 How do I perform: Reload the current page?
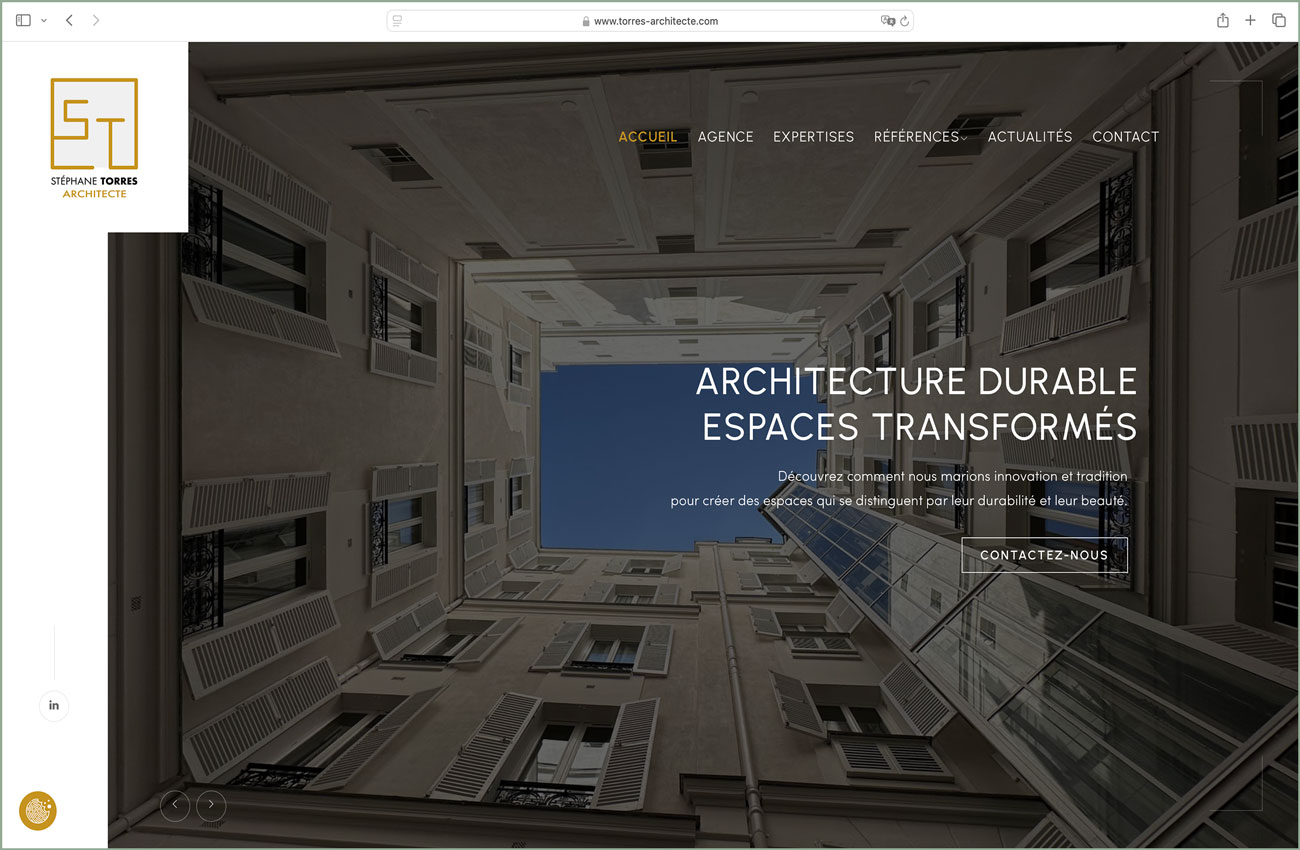904,21
